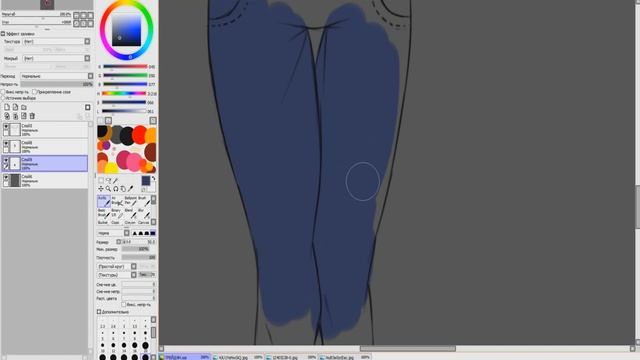
Task: Open the Texture dropdown in paint effect
Action: pos(87,41)
